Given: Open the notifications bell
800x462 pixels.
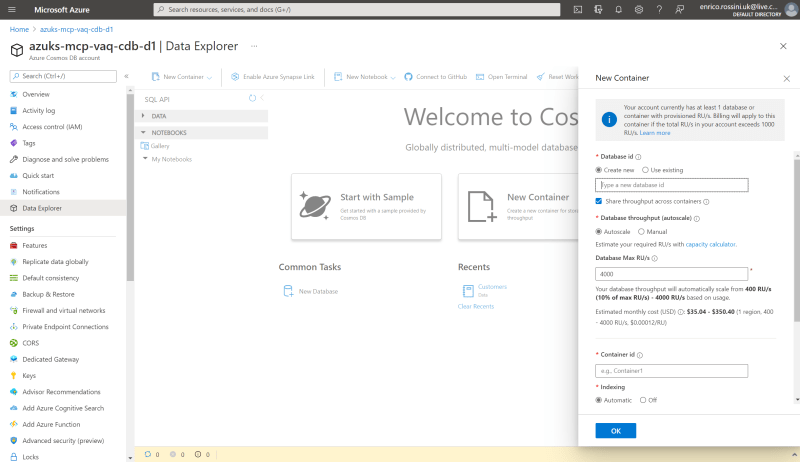Looking at the screenshot, I should pyautogui.click(x=618, y=10).
